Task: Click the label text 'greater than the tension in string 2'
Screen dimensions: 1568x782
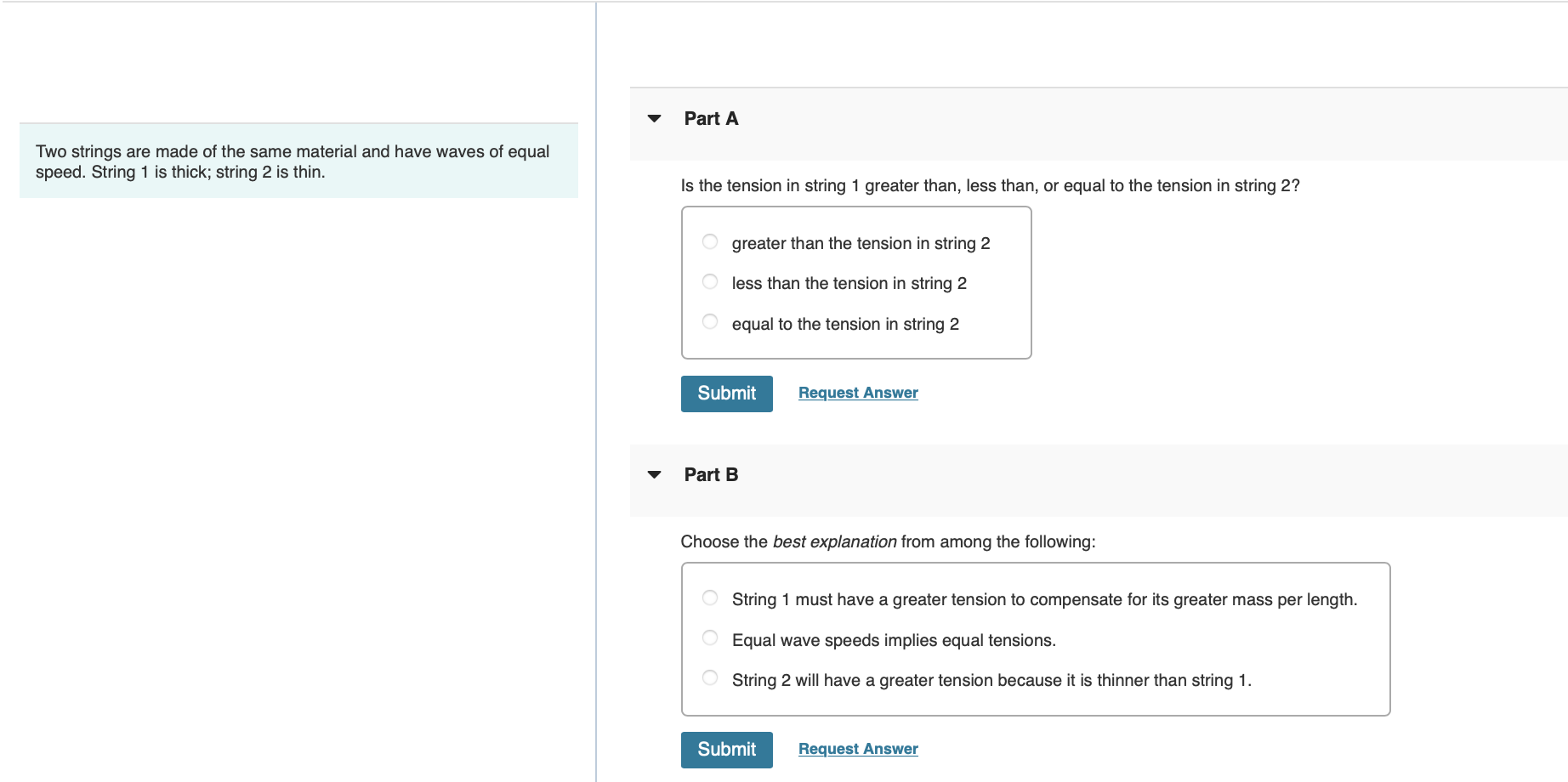Action: pyautogui.click(x=861, y=244)
